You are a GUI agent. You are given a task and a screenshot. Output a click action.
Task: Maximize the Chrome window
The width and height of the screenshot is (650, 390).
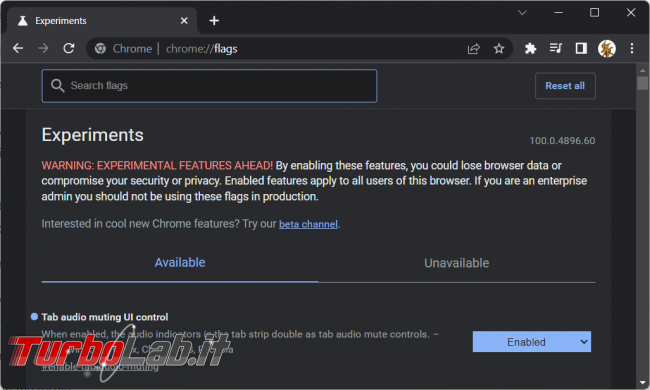click(594, 12)
